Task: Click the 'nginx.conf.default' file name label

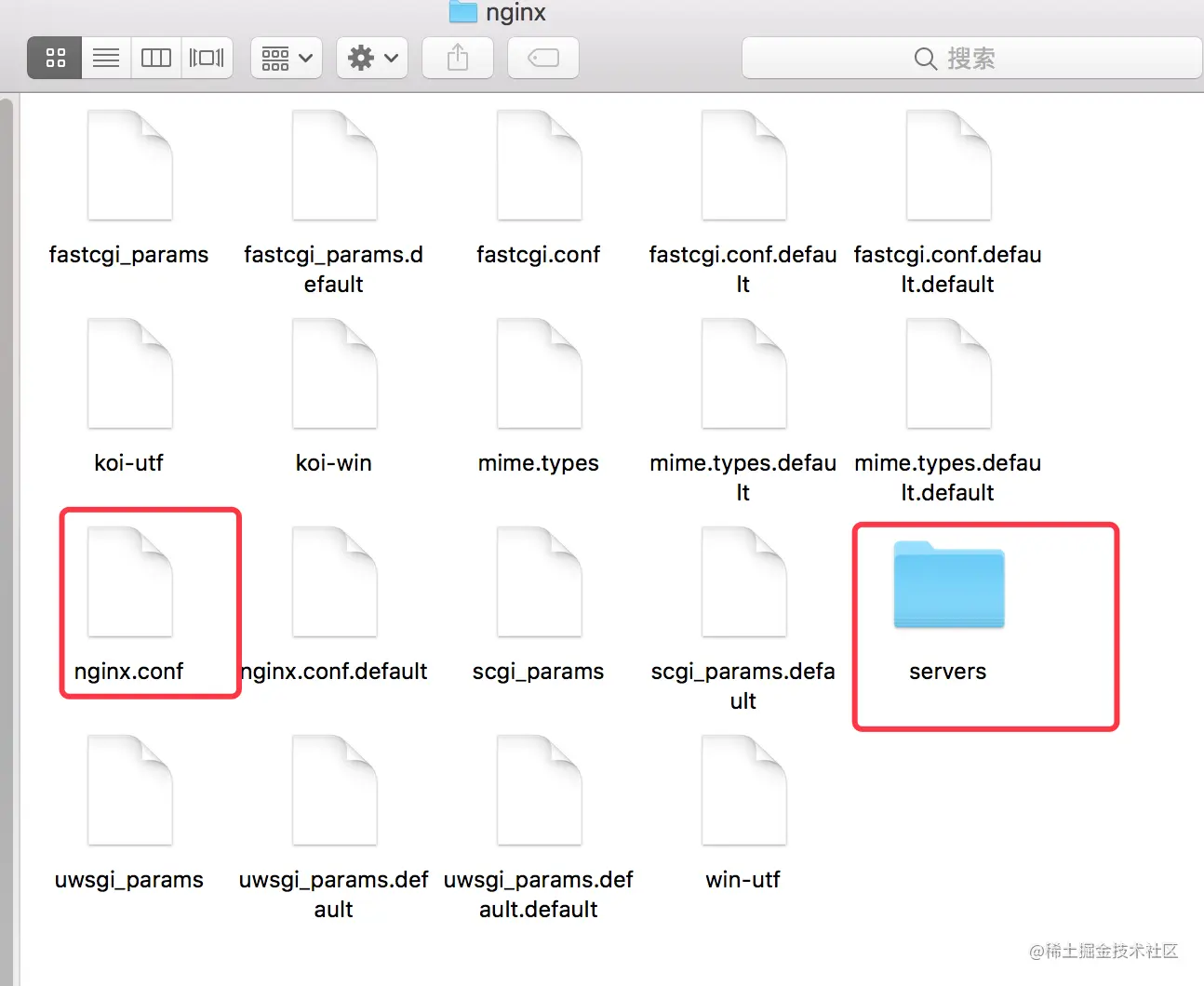Action: 333,671
